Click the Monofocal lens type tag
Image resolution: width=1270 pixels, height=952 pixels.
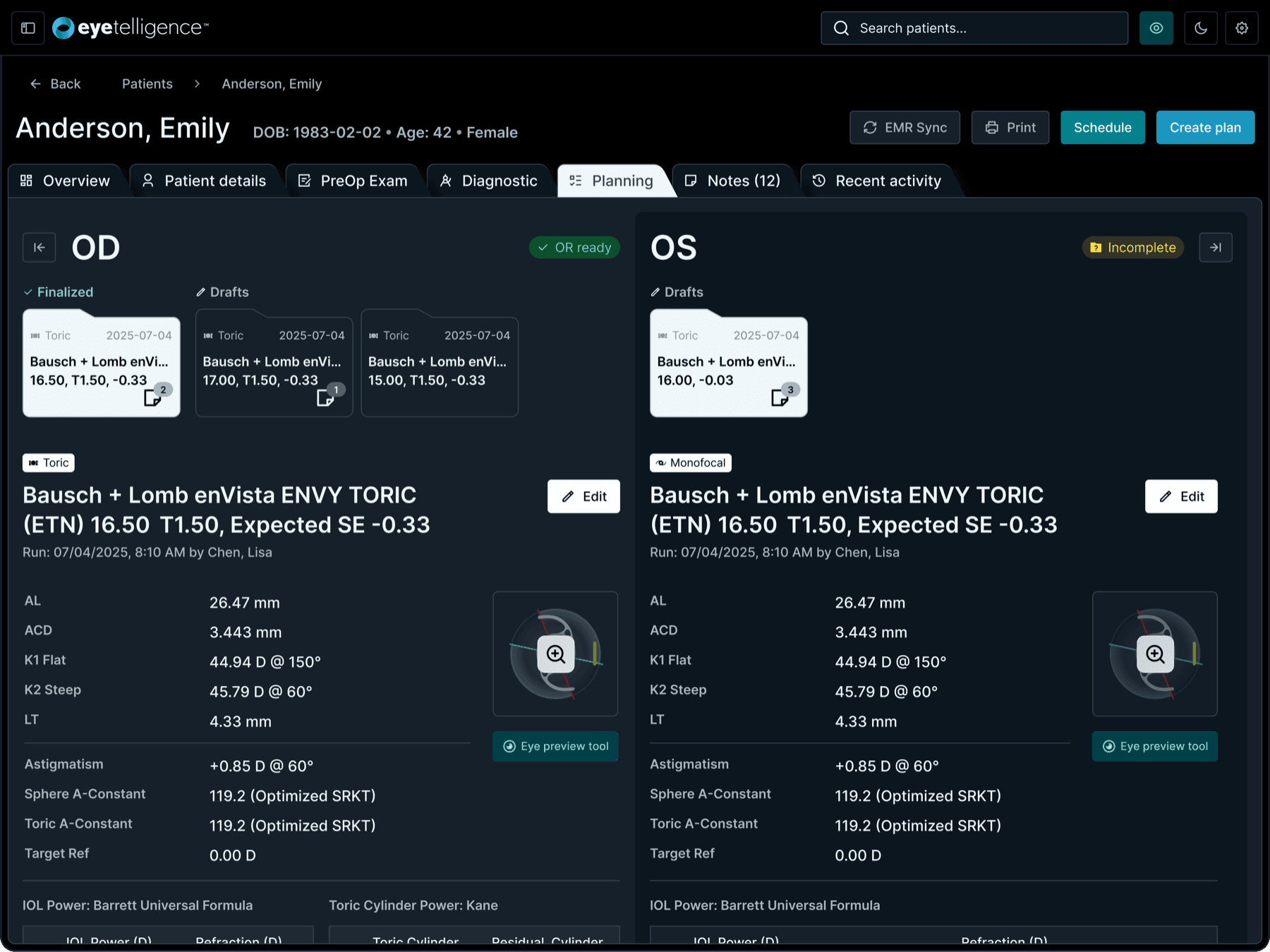pos(691,463)
